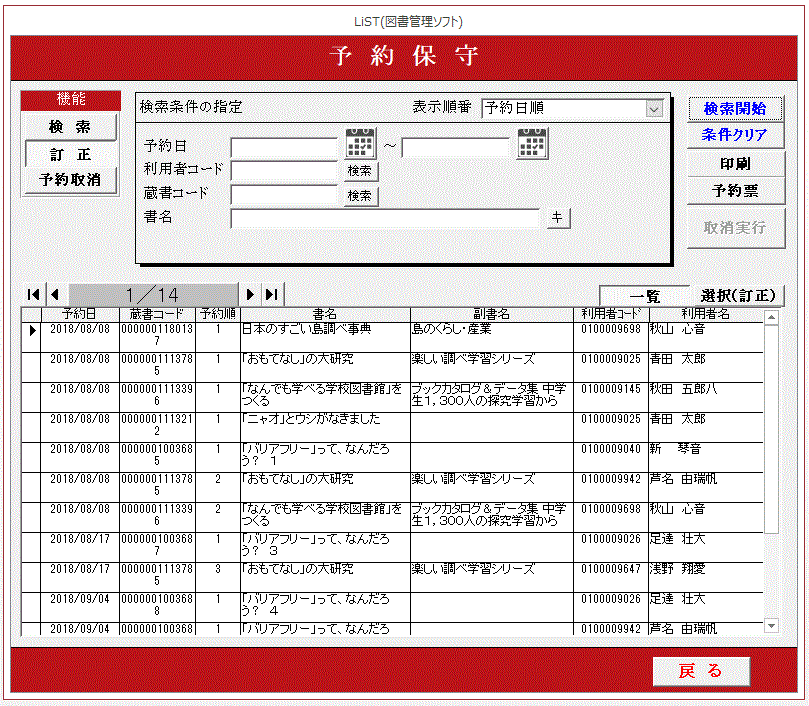The height and width of the screenshot is (706, 809).
Task: Focus the 予約日 start date field
Action: 284,148
